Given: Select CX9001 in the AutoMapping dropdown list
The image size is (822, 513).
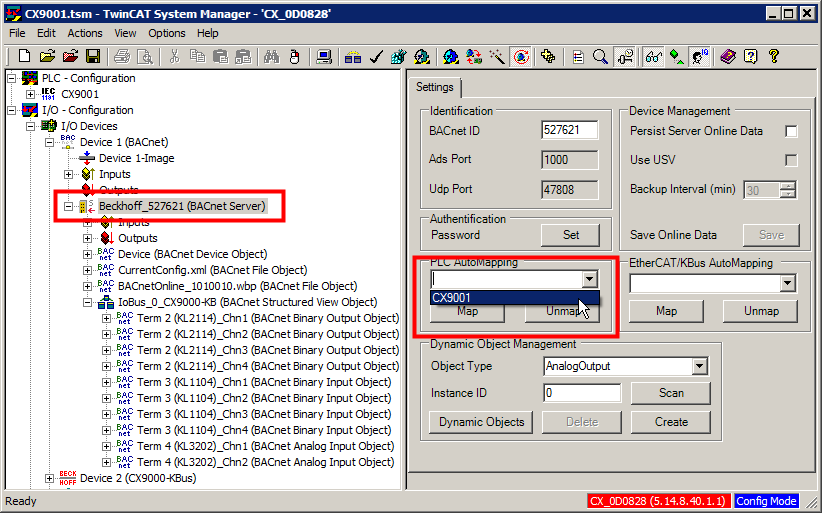Looking at the screenshot, I should tap(514, 298).
